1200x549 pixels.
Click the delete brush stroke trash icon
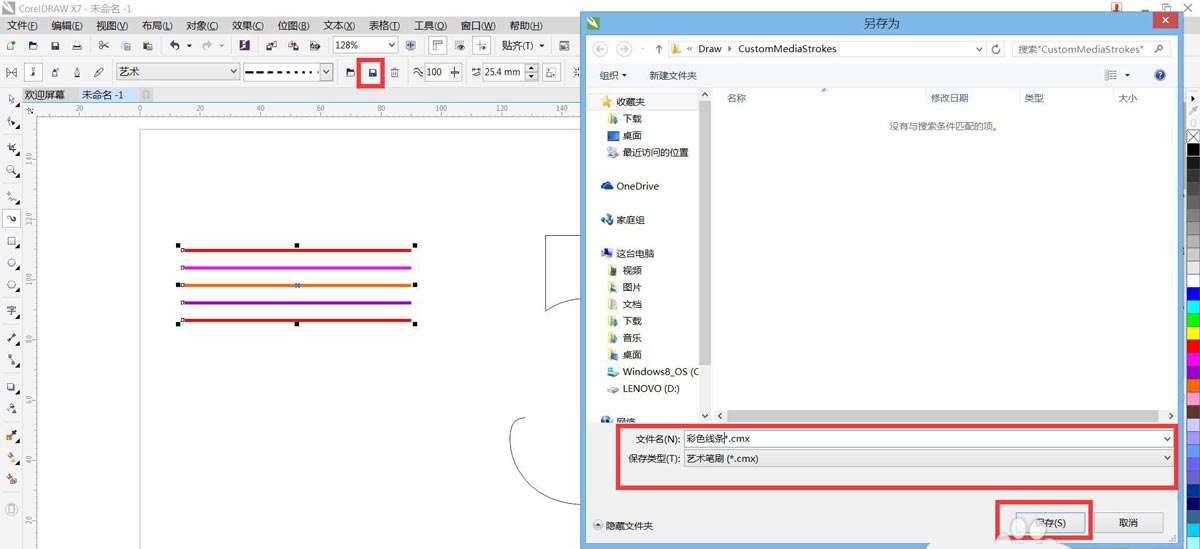395,72
